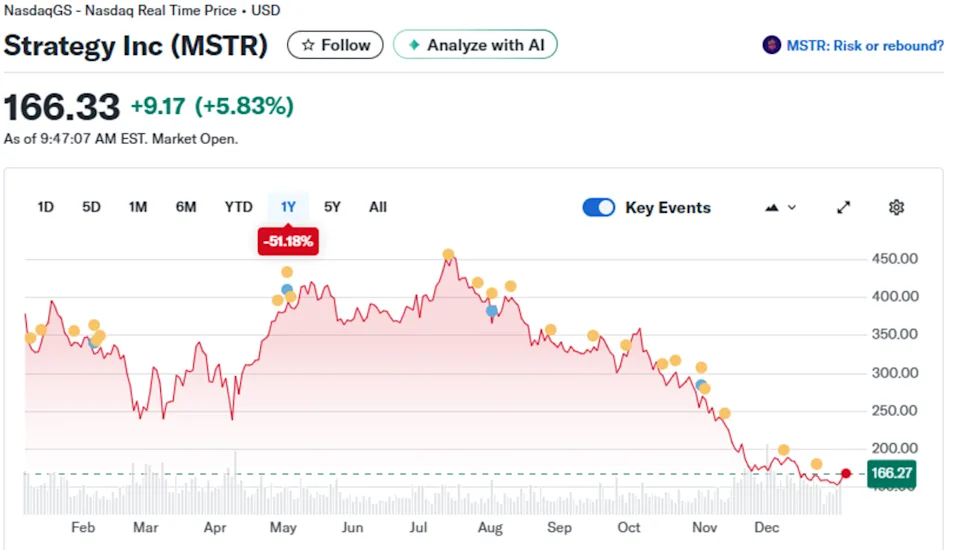The height and width of the screenshot is (550, 959).
Task: Click the blue event marker near August
Action: (x=492, y=311)
